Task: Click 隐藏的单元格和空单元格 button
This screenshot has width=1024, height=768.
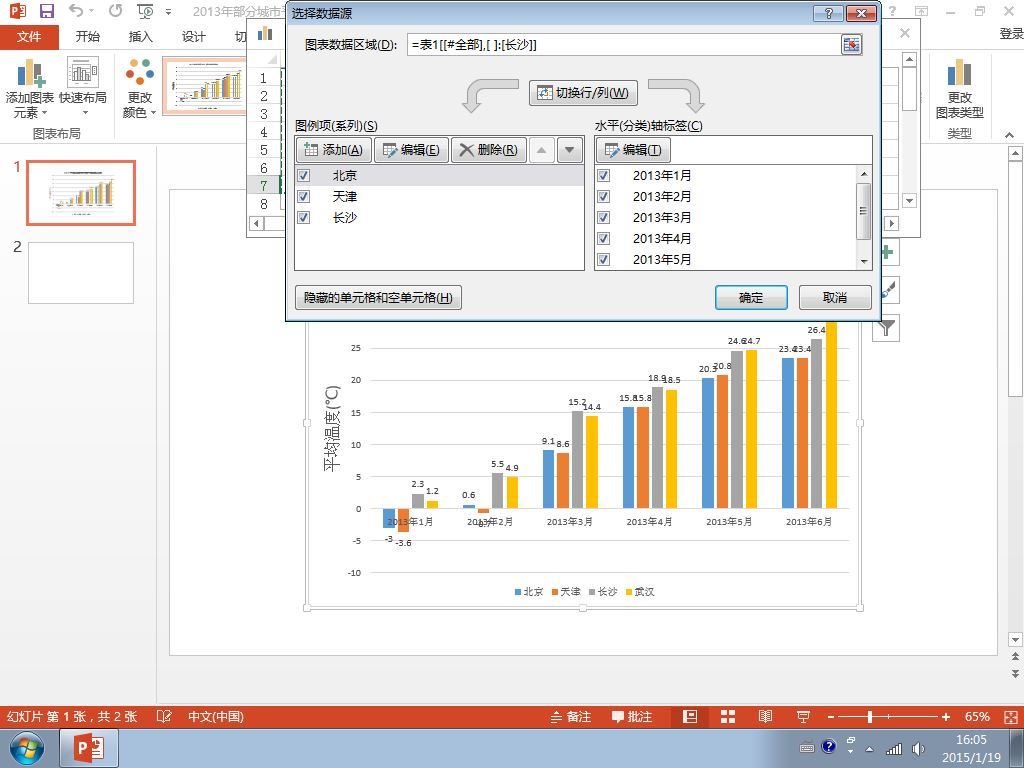Action: pyautogui.click(x=379, y=298)
